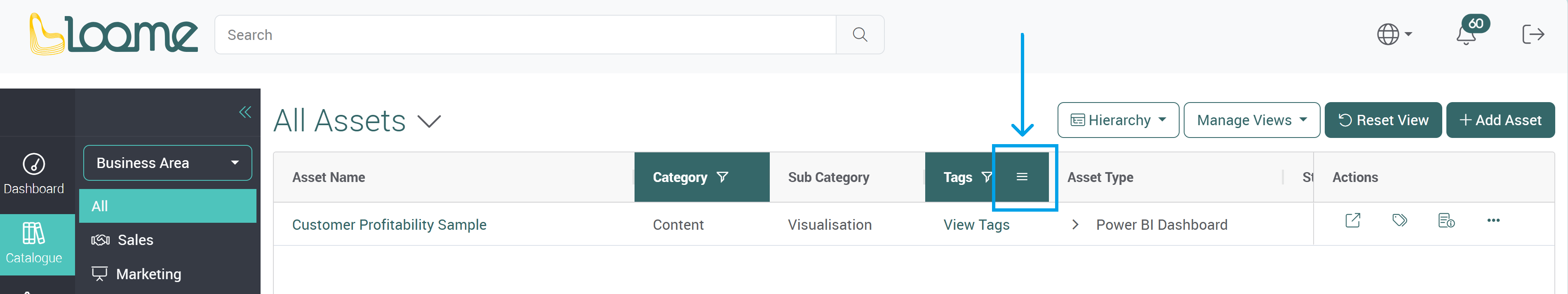Click the tag icon in Actions
1568x294 pixels.
point(1399,221)
